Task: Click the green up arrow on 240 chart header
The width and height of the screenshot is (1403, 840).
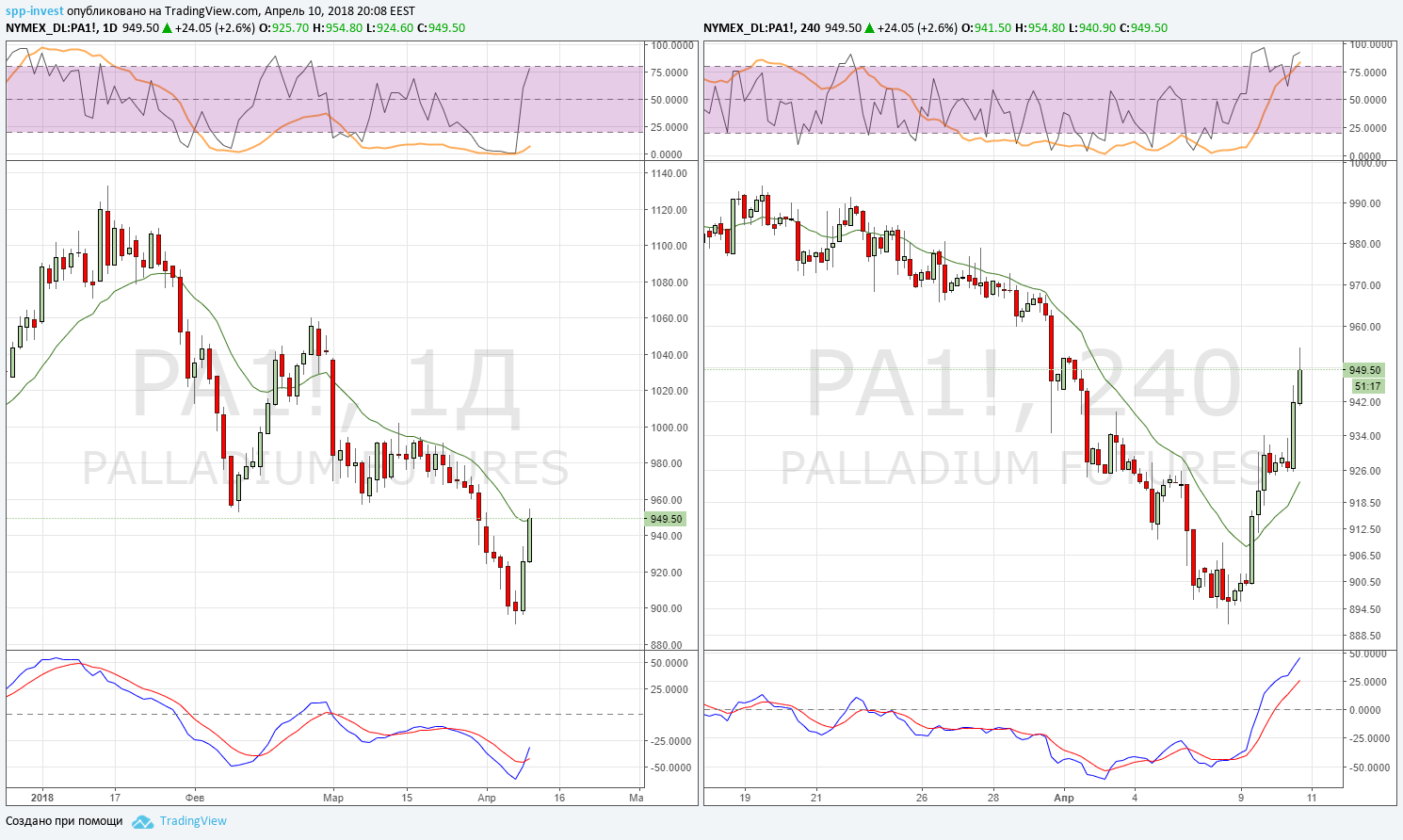Action: 869,28
